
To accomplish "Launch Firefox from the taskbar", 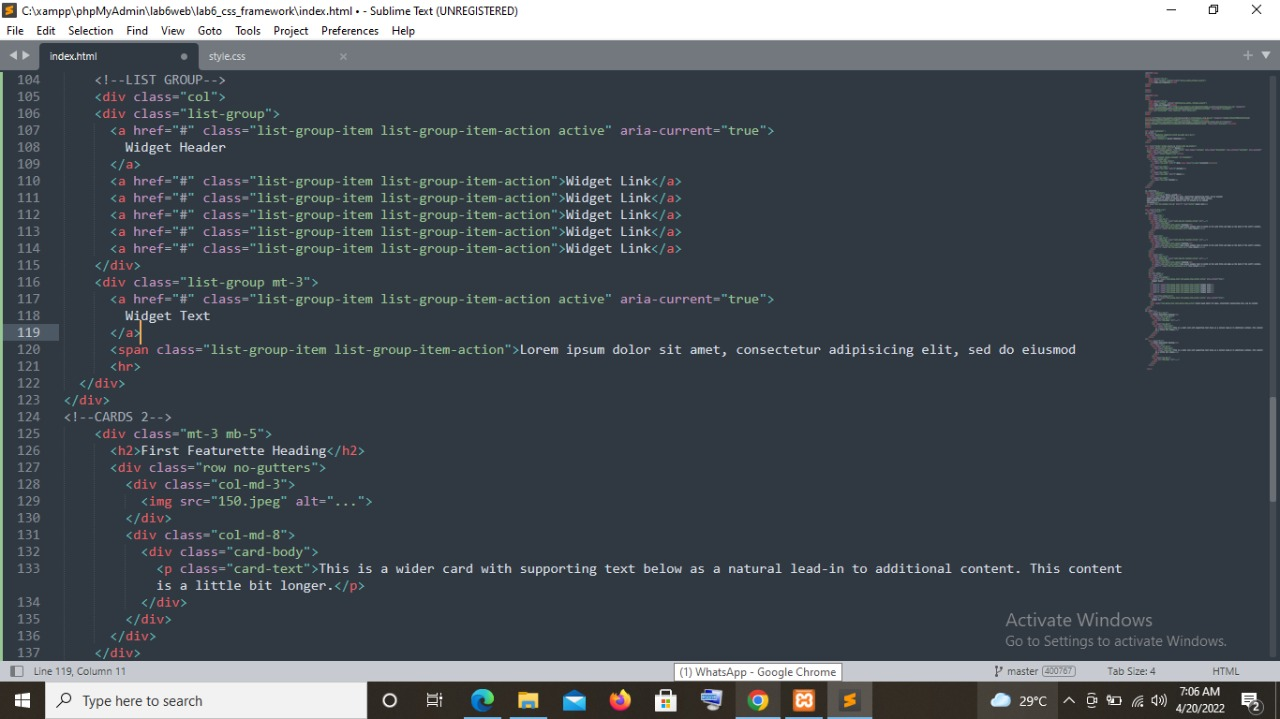I will (619, 700).
